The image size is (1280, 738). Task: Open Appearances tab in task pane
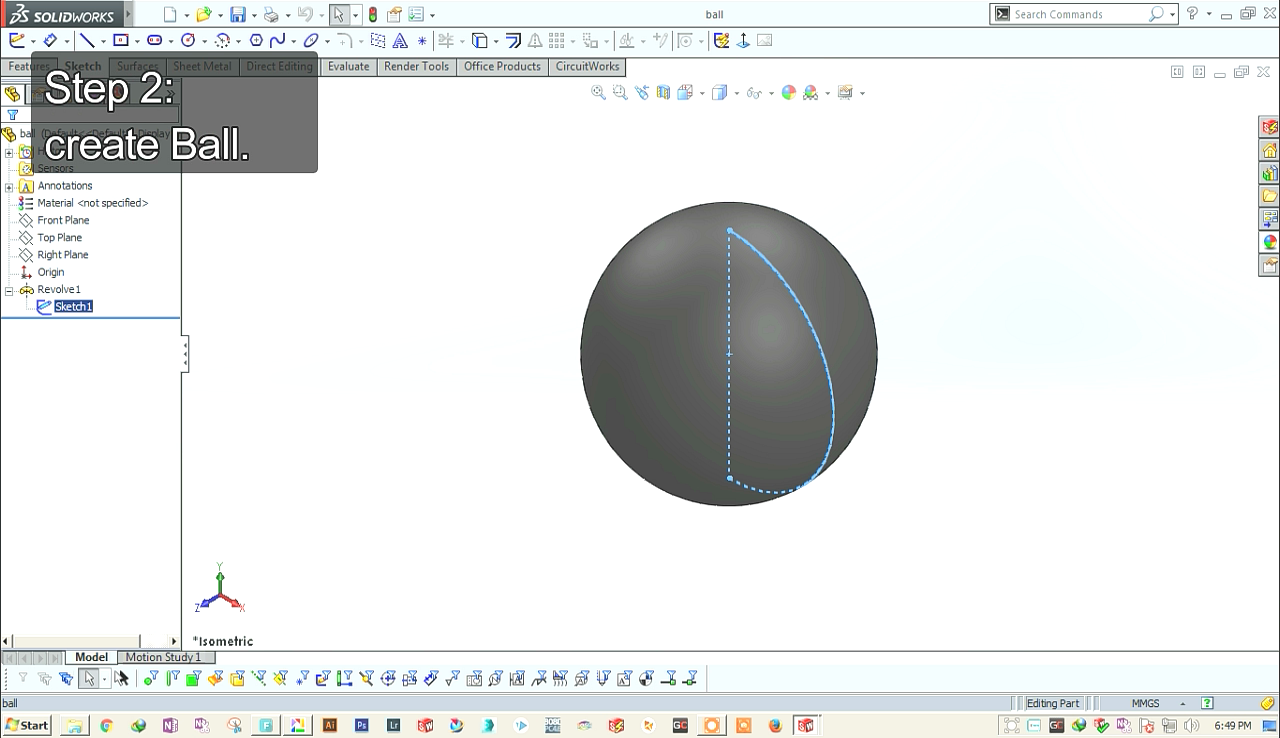click(x=1270, y=242)
